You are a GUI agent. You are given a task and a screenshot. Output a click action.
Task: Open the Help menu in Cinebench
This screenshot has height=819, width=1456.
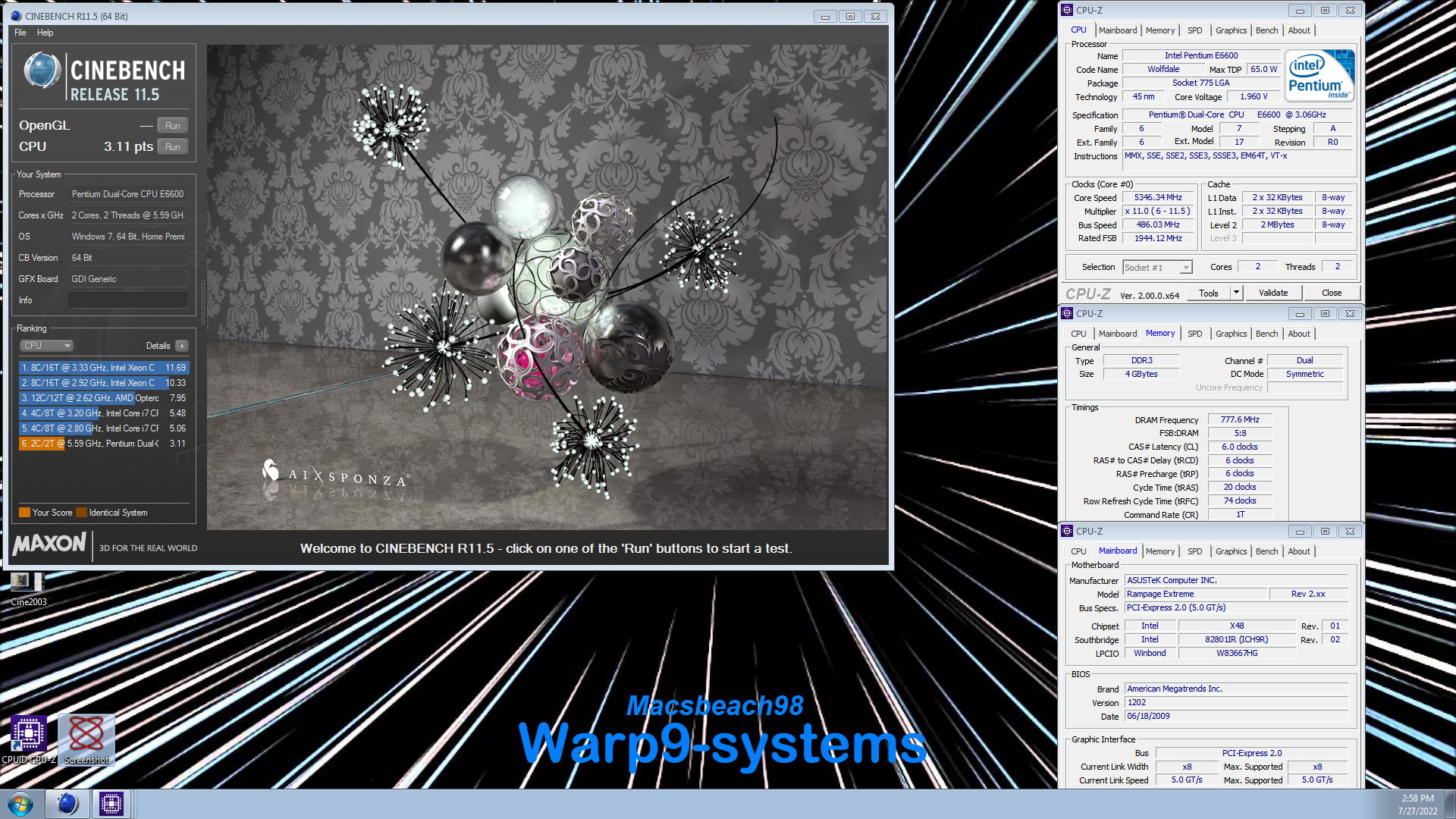tap(45, 33)
